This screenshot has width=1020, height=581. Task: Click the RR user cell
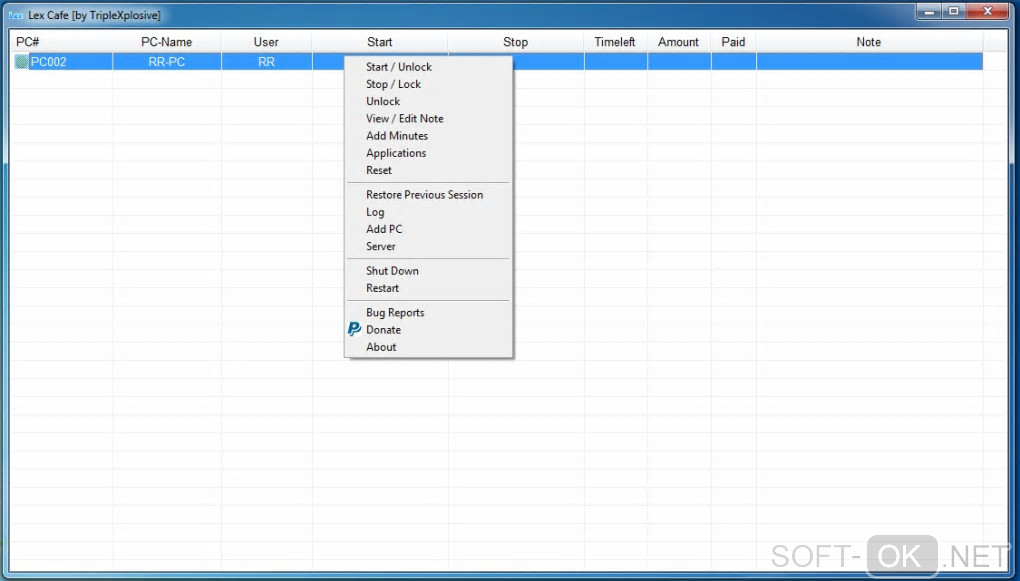click(x=266, y=62)
